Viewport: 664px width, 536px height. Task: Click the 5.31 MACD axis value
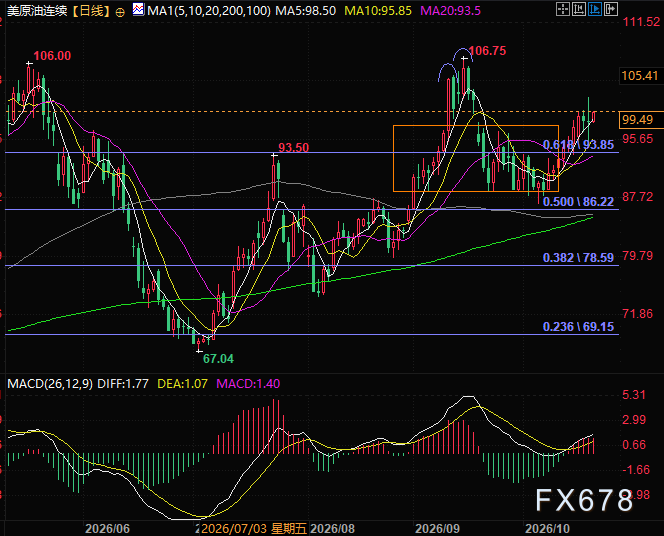pos(634,395)
